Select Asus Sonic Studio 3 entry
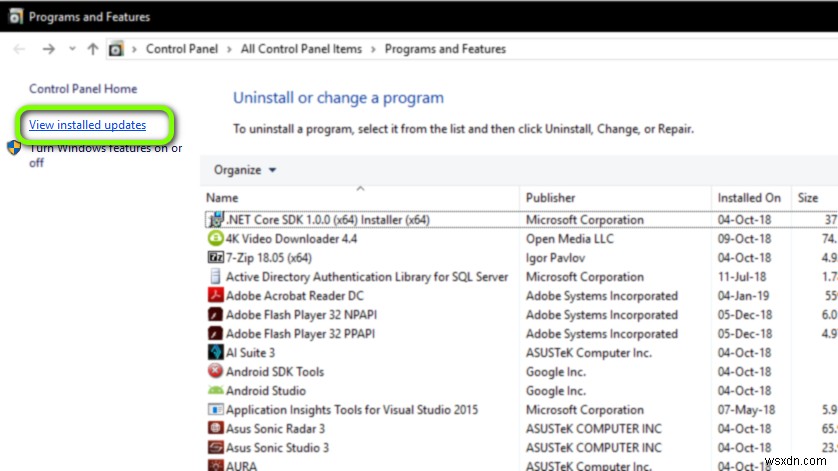Viewport: 838px width, 471px height. [277, 447]
